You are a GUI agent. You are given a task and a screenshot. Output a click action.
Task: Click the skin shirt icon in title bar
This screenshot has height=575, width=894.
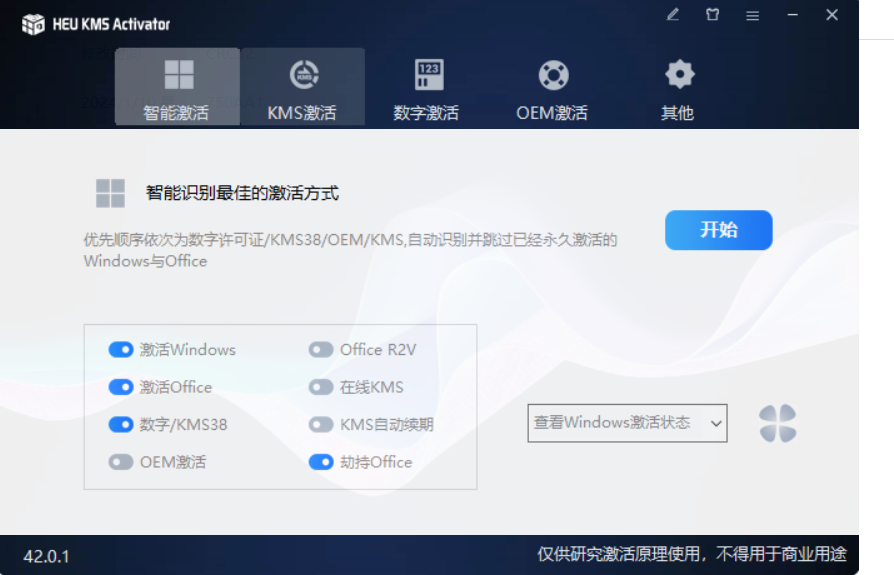713,15
